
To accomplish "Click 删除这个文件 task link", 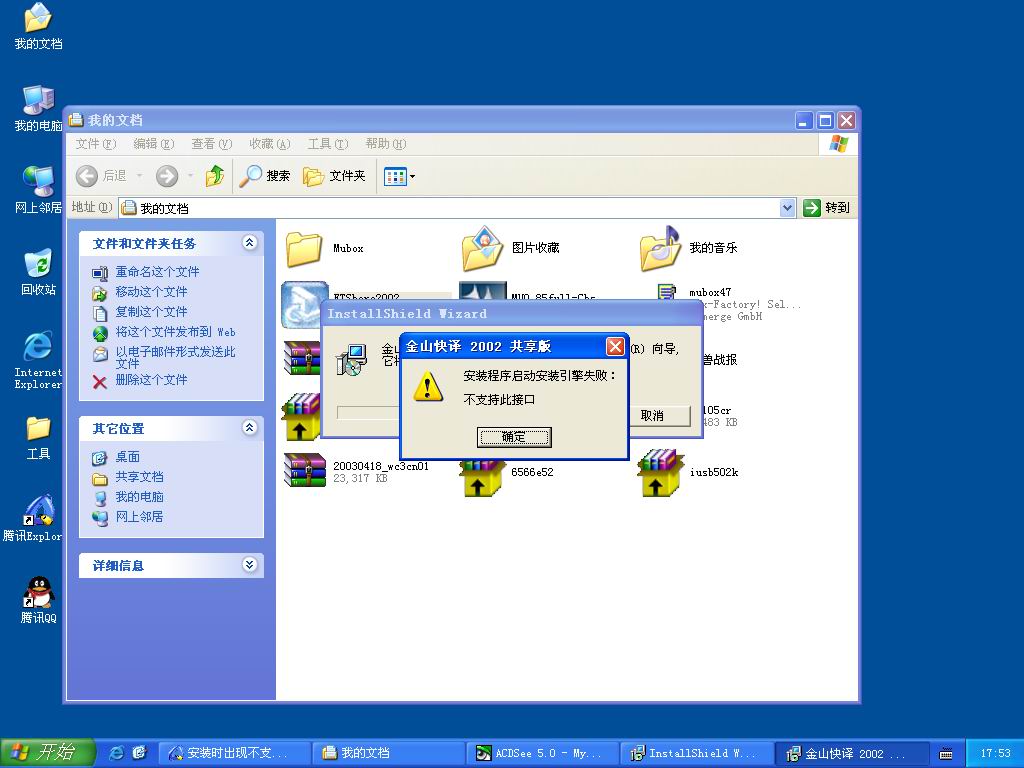I will 152,380.
